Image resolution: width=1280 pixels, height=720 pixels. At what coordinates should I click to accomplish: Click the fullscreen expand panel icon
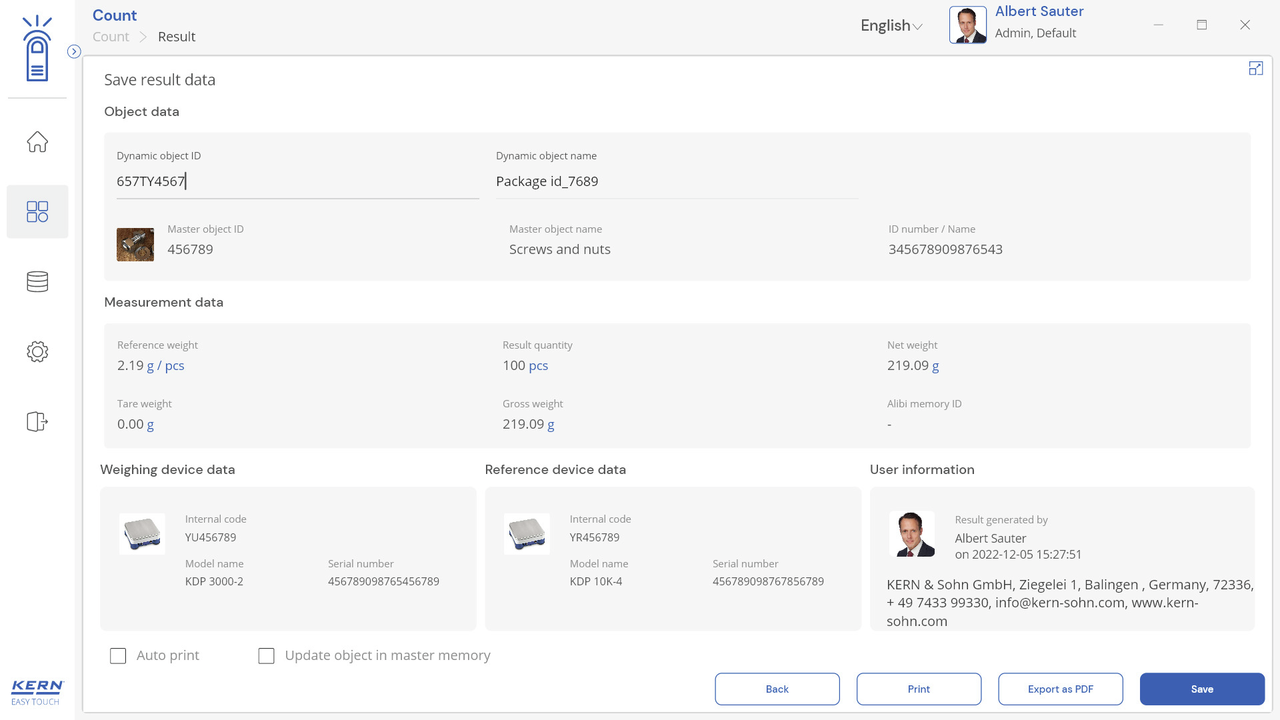pos(1256,68)
